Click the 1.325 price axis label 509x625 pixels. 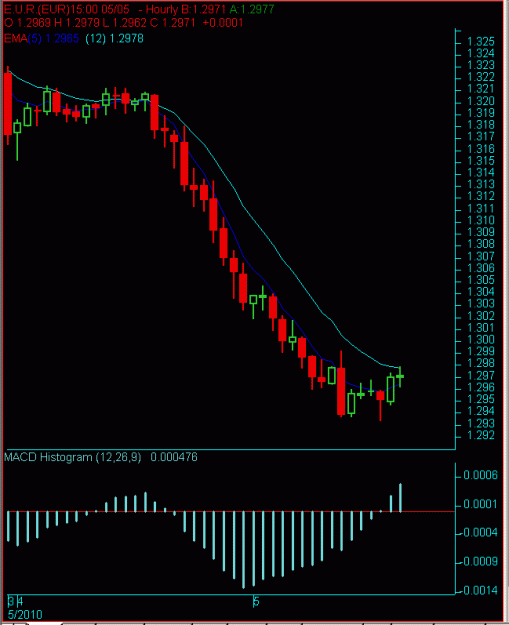click(480, 41)
